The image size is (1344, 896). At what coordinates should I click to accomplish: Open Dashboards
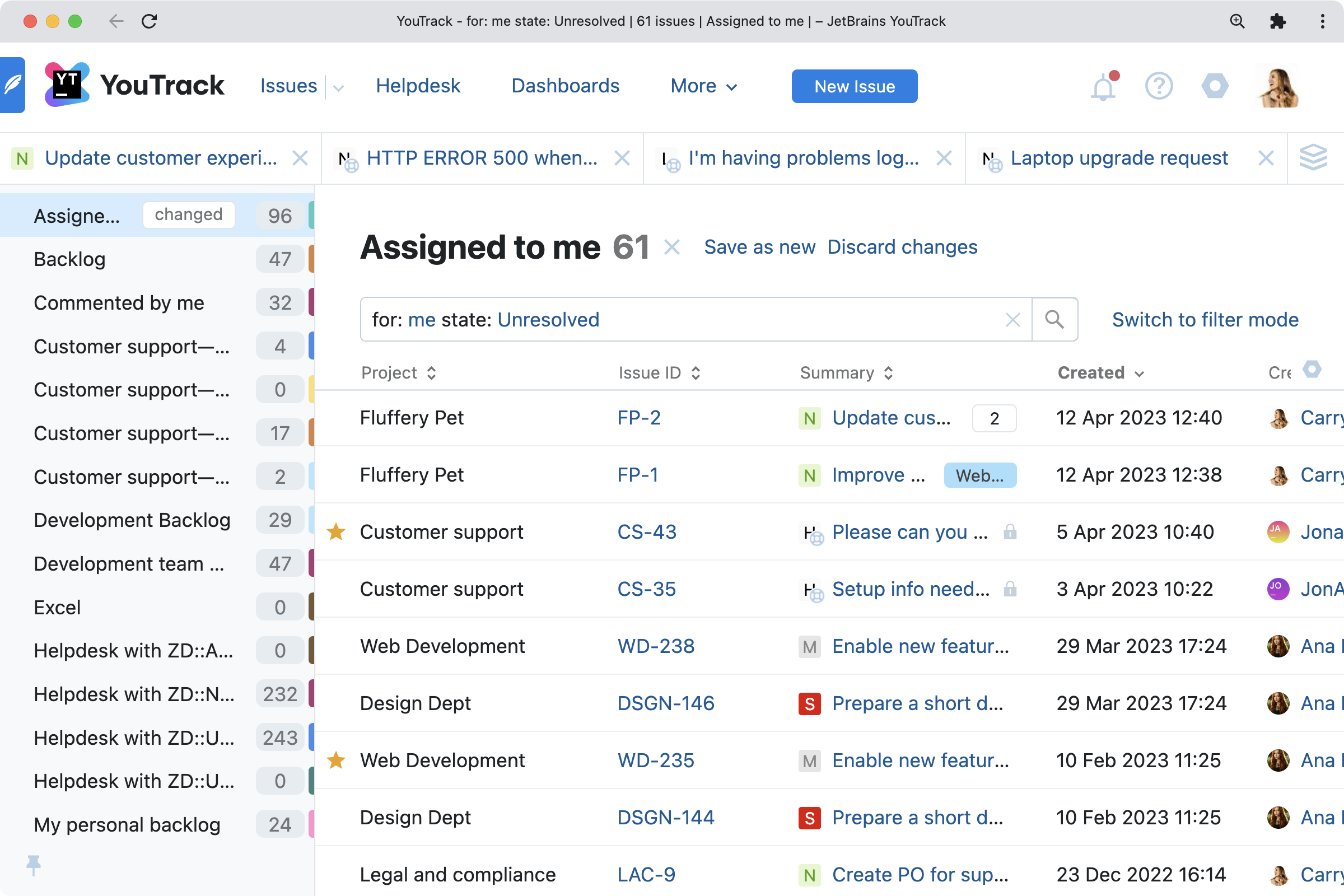tap(565, 86)
